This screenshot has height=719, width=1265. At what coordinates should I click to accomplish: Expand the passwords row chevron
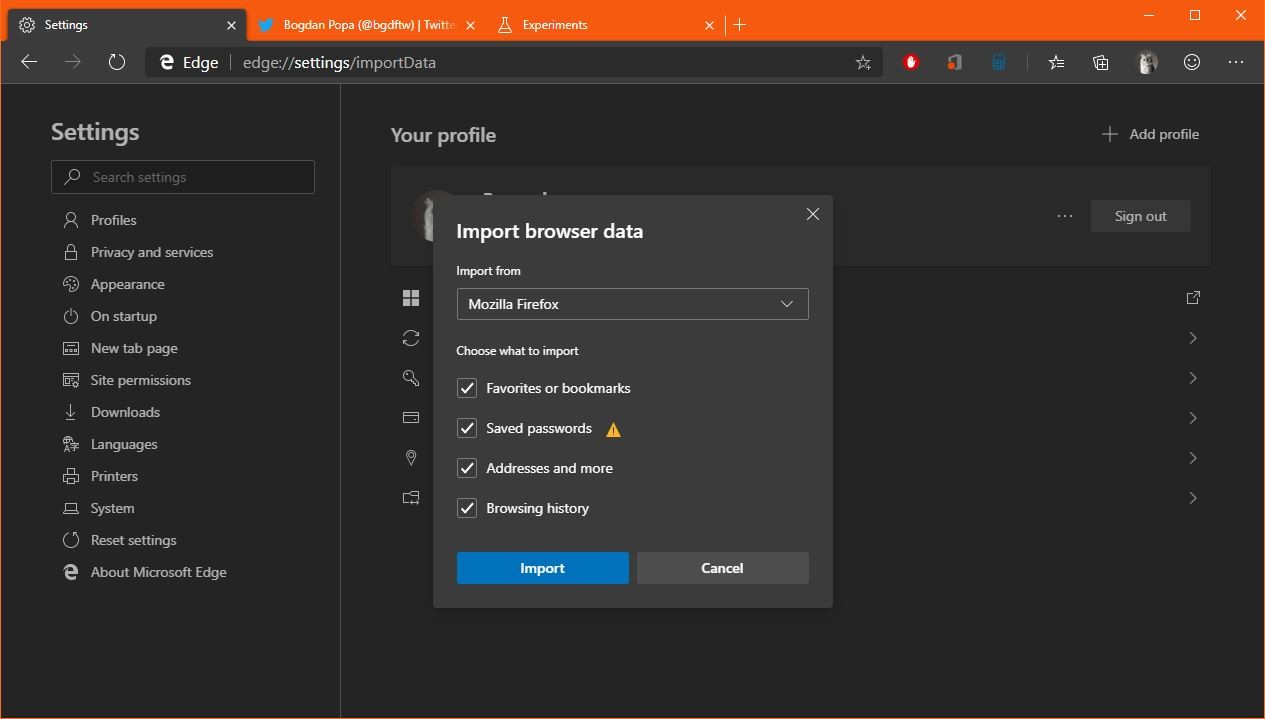[x=1193, y=378]
